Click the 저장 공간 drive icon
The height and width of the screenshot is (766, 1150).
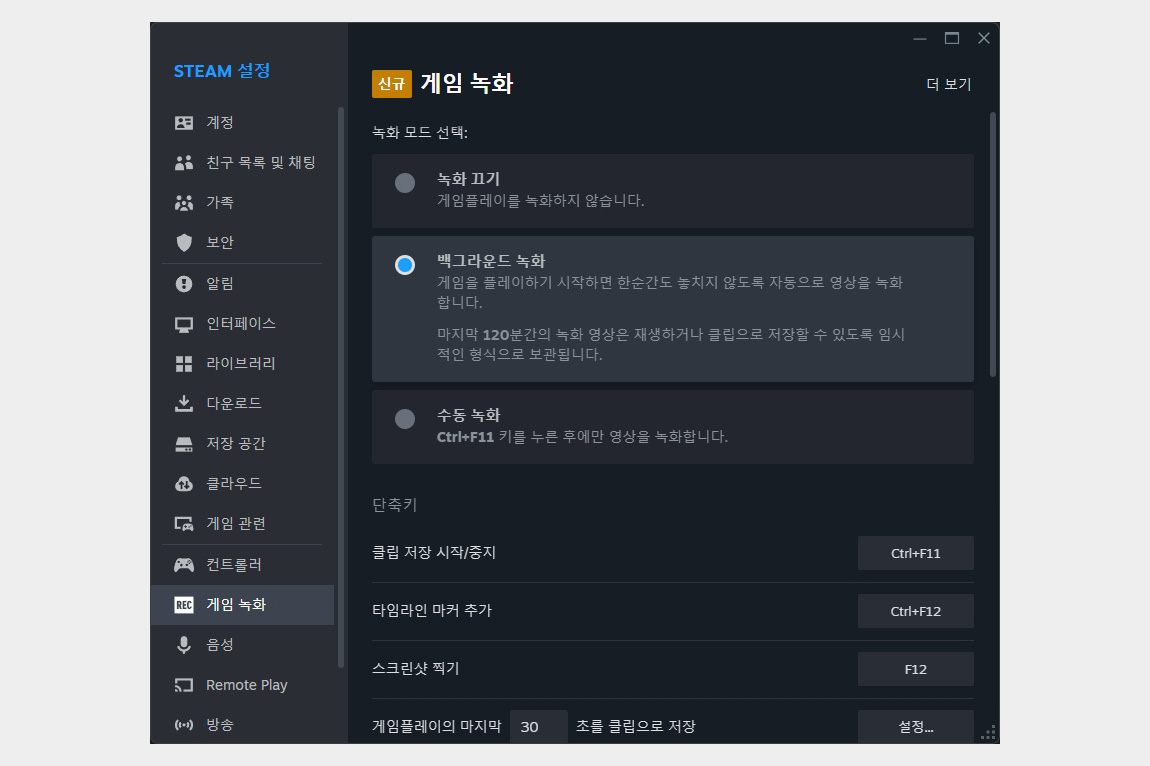(x=183, y=444)
